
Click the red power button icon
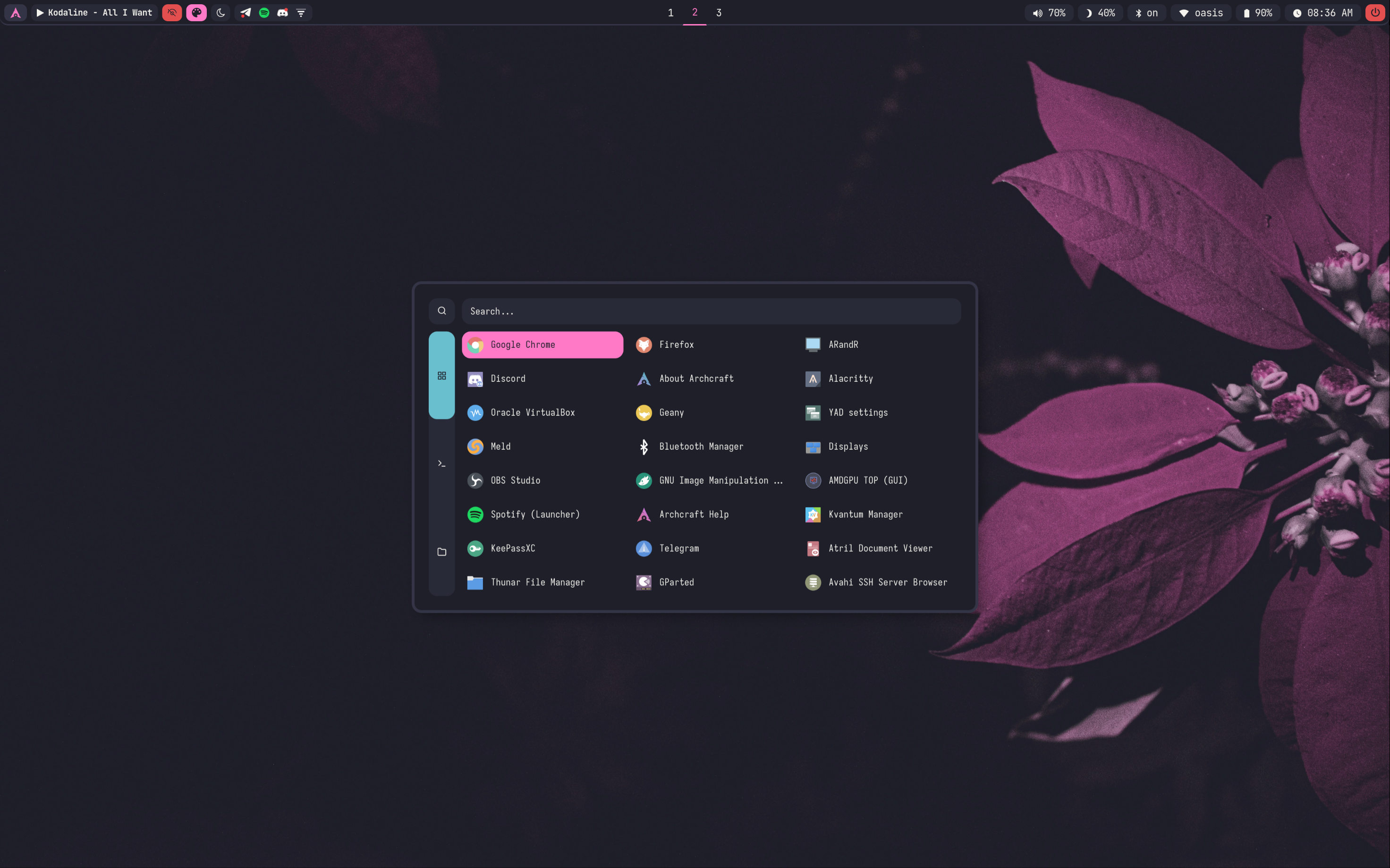point(1375,13)
